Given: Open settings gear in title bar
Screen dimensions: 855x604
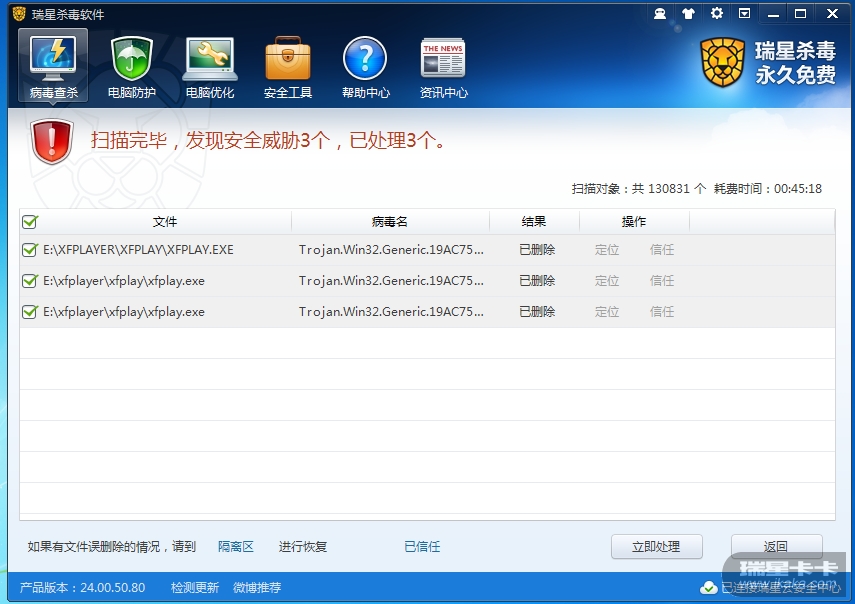Looking at the screenshot, I should tap(716, 13).
